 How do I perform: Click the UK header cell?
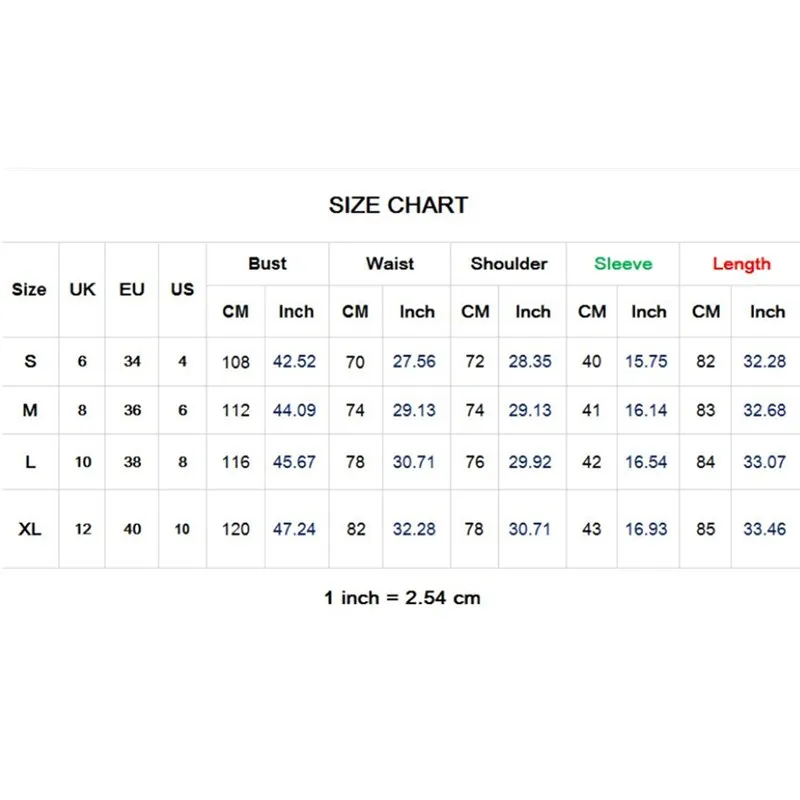coord(82,289)
